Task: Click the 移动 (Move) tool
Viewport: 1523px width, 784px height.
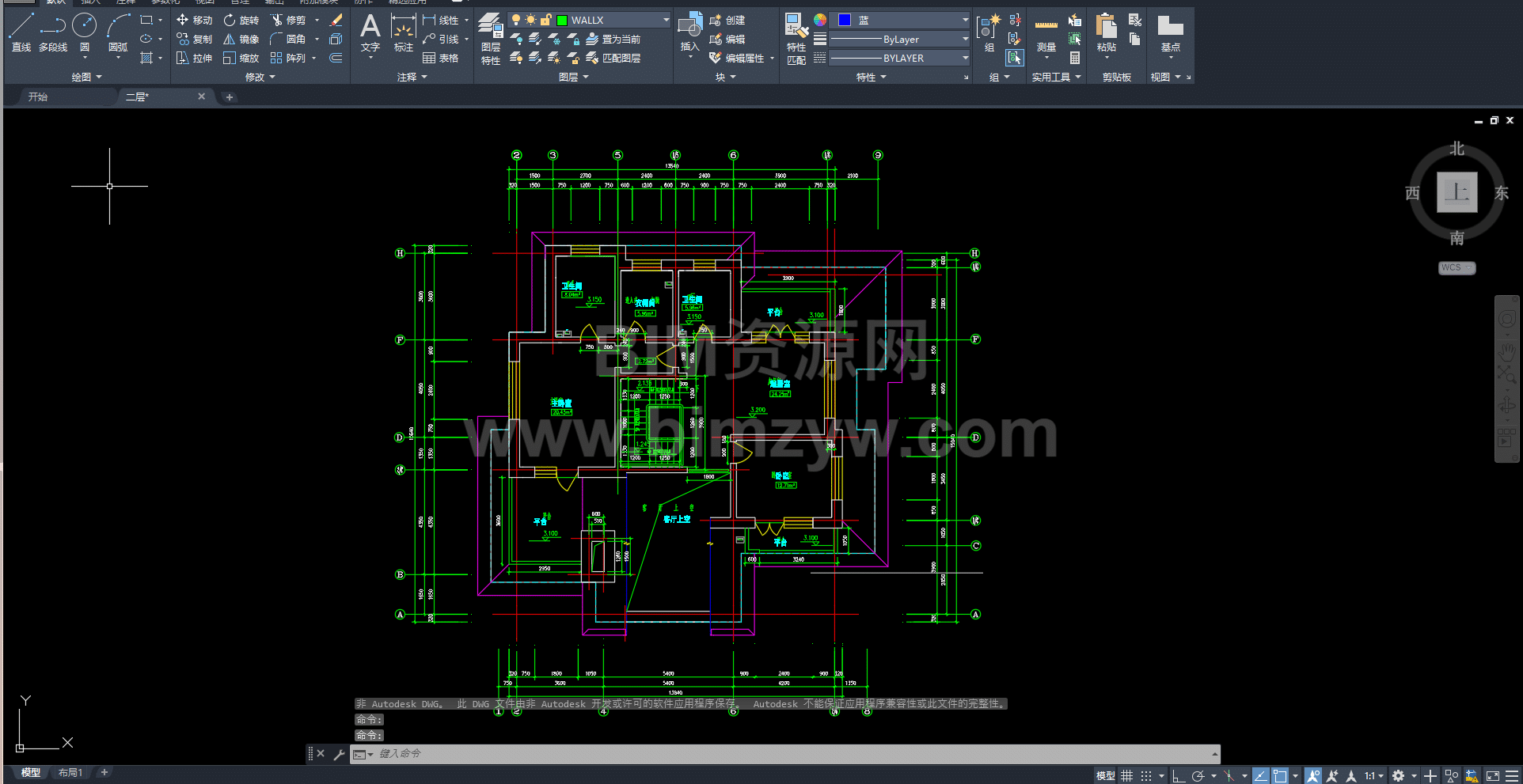Action: click(x=194, y=20)
